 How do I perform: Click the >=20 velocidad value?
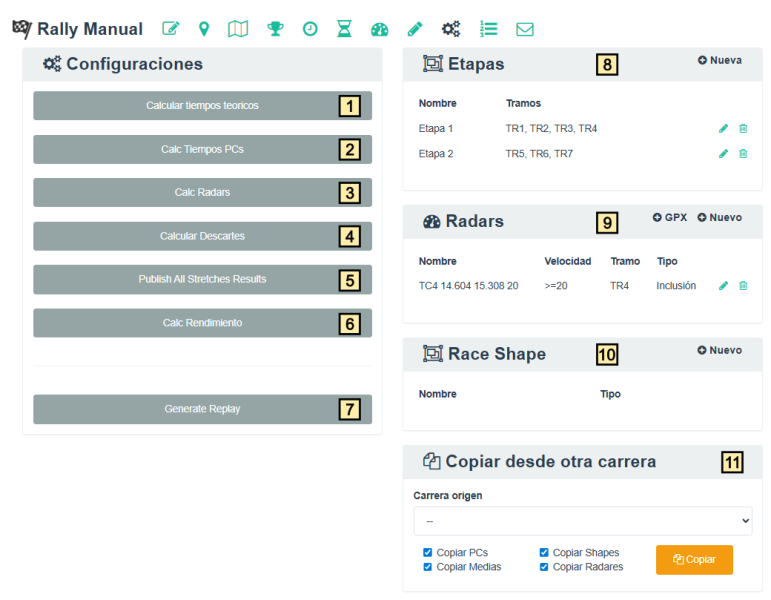(x=556, y=286)
